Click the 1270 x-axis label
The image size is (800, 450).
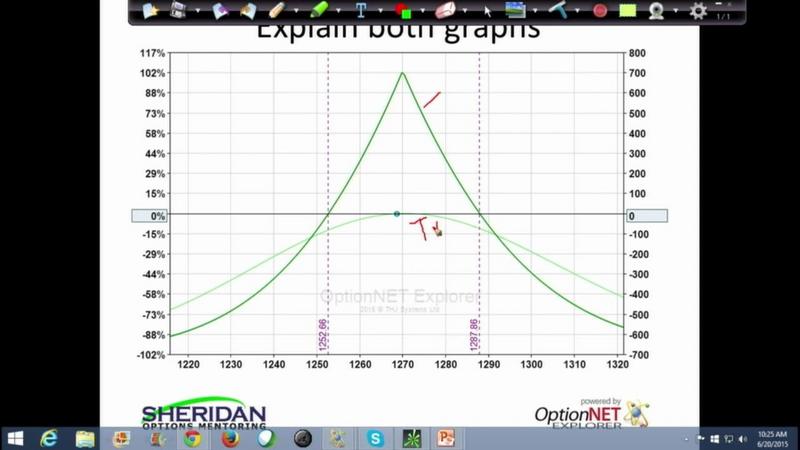(x=403, y=364)
